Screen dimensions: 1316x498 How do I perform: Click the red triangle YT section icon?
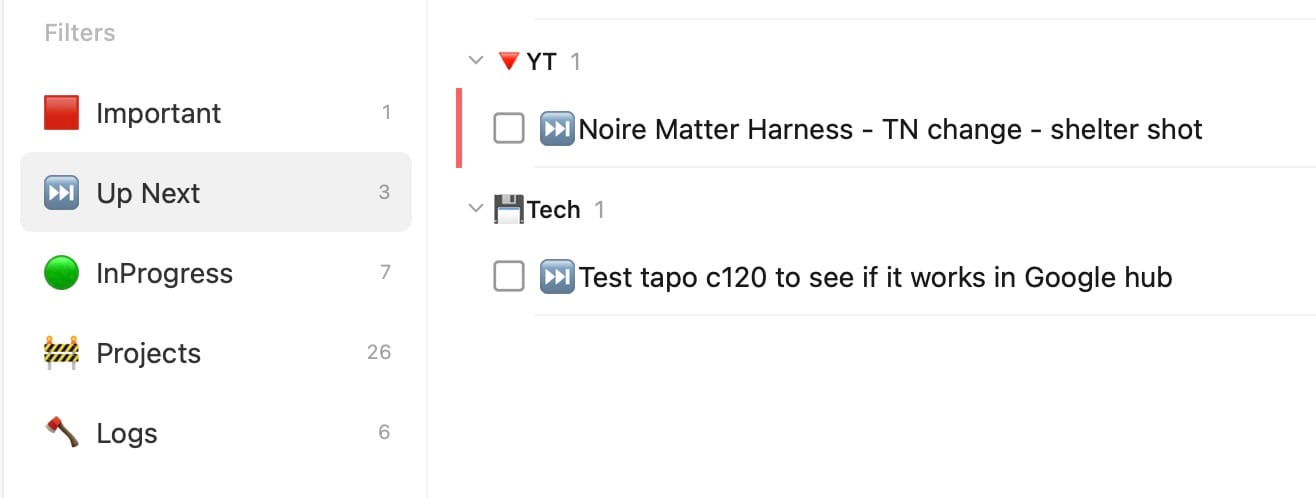tap(508, 62)
